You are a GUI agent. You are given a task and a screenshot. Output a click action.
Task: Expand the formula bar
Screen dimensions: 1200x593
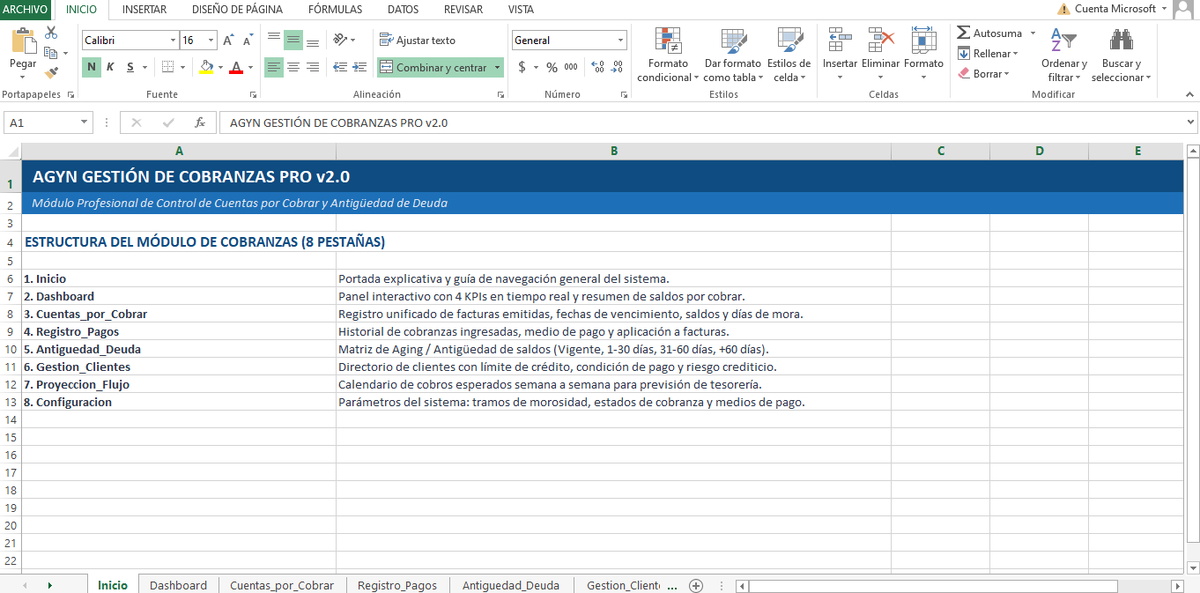click(1190, 122)
